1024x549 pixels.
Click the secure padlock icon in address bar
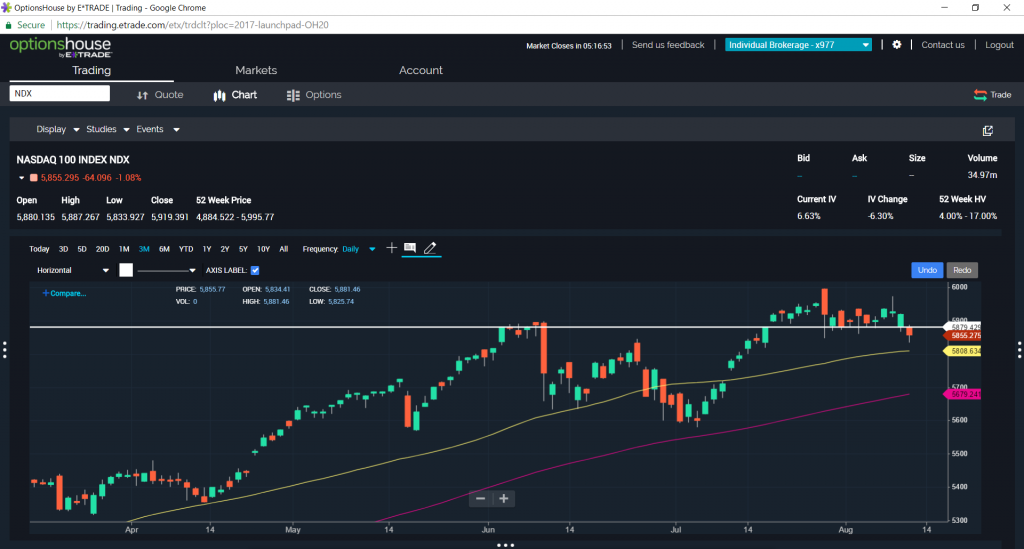[8, 25]
